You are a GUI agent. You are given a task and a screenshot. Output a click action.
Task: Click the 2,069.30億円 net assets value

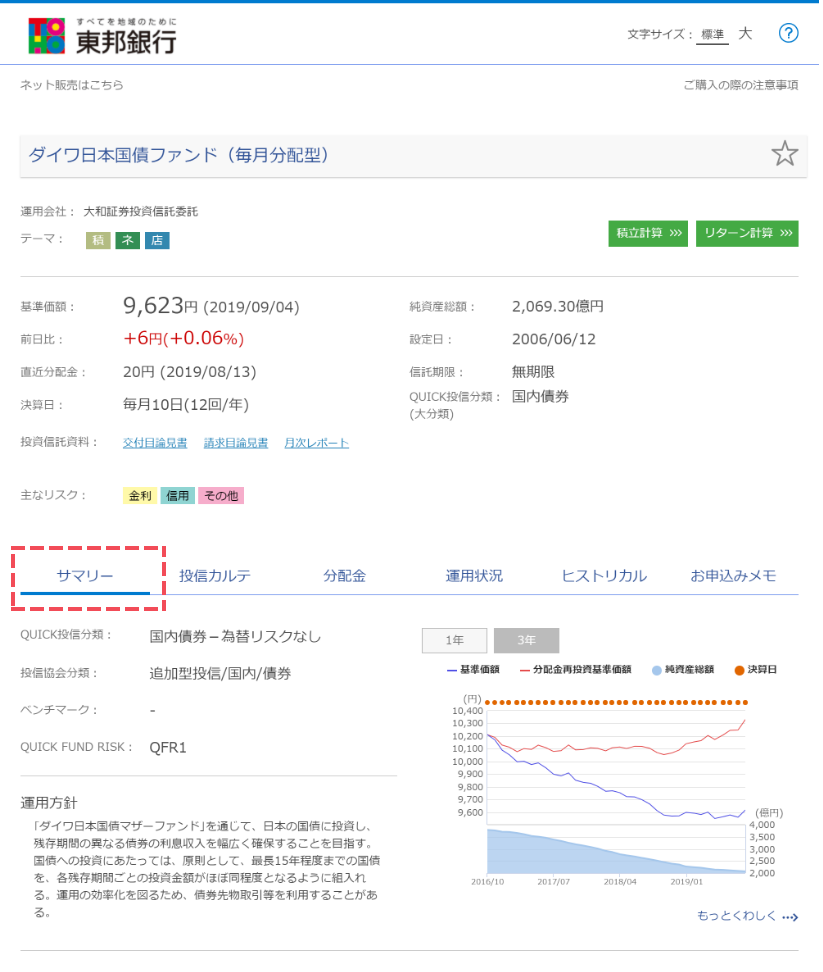coord(558,306)
